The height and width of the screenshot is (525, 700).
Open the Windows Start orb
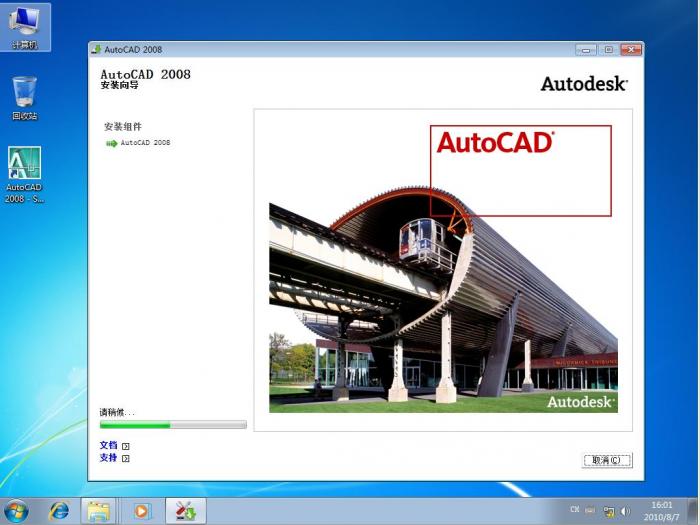coord(17,510)
